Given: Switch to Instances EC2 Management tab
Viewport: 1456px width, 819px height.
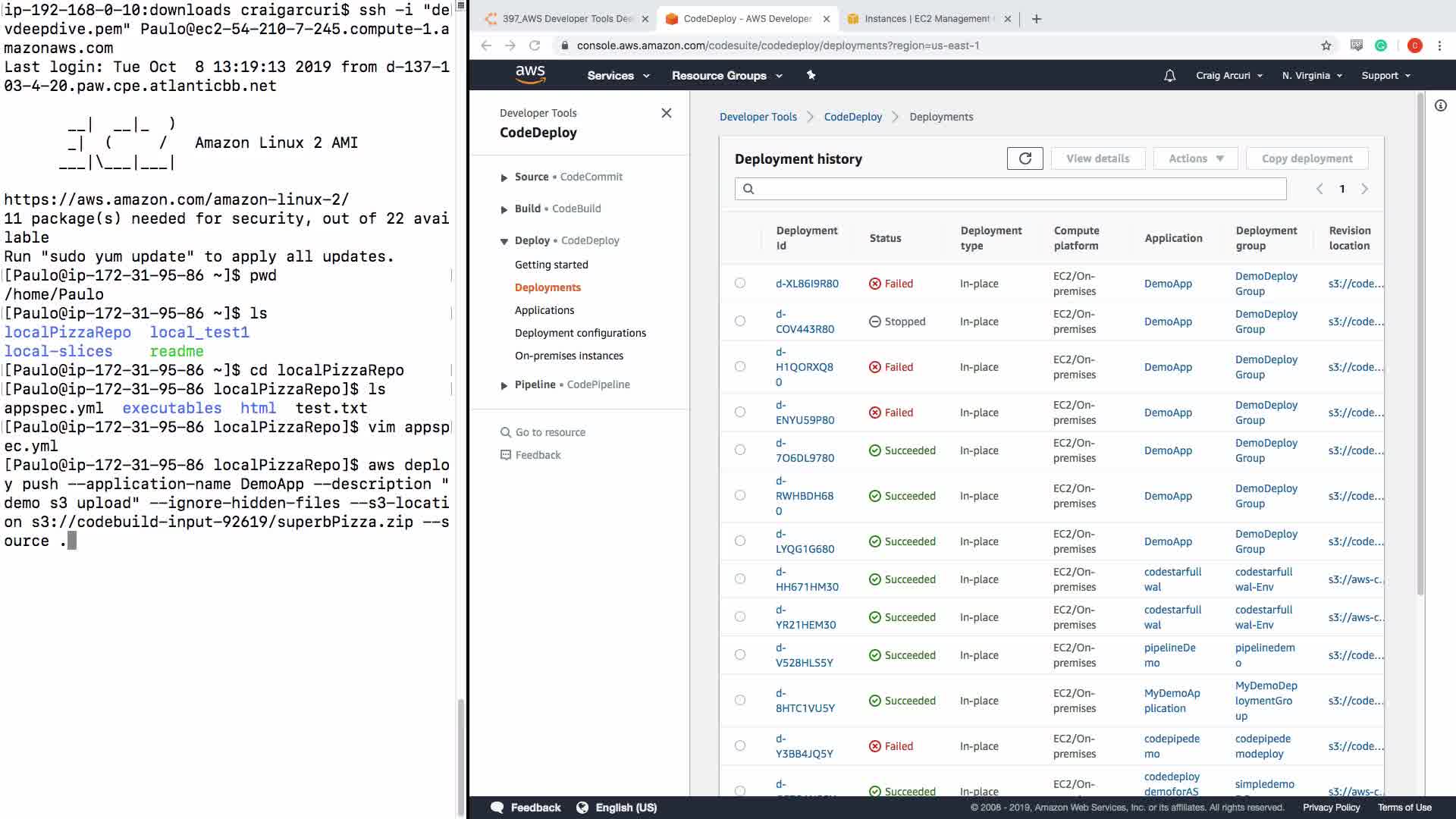Looking at the screenshot, I should [926, 19].
